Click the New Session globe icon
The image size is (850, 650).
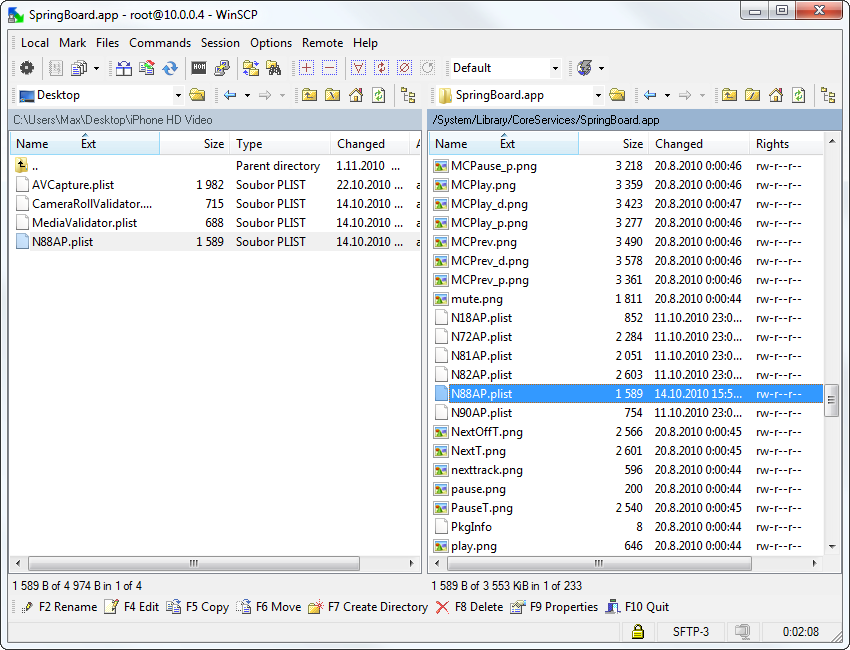(584, 68)
